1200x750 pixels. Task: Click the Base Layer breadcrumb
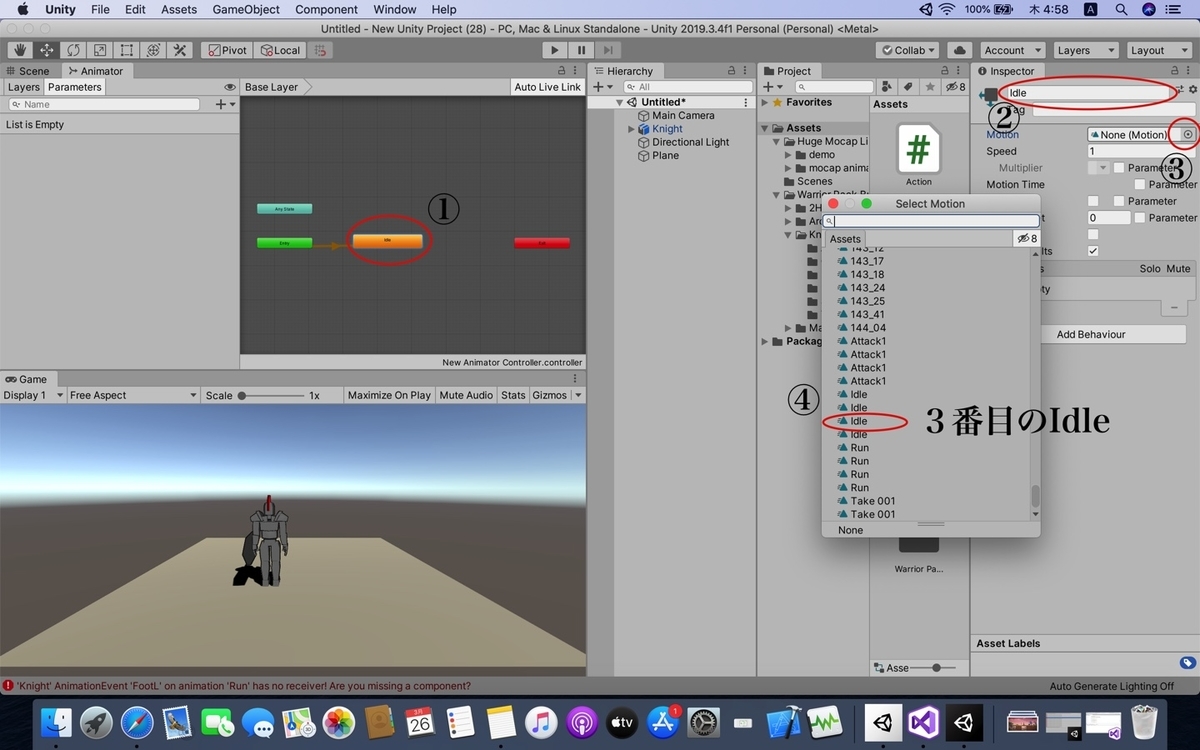pyautogui.click(x=274, y=87)
